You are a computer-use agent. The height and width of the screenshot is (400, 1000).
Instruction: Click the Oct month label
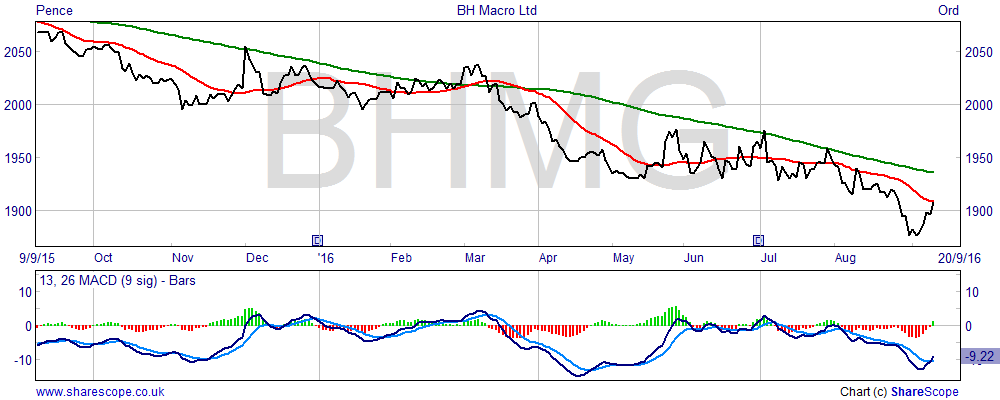click(x=103, y=258)
